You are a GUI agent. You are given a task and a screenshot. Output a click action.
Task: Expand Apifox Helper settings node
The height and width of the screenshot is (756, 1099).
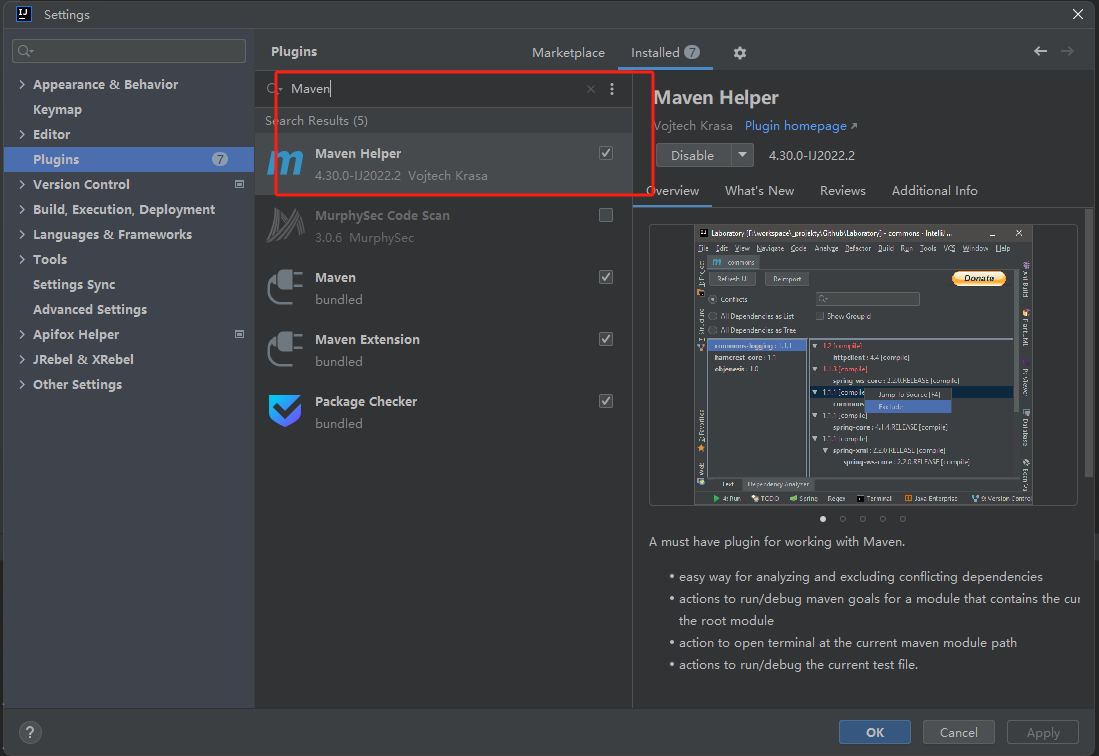coord(22,334)
